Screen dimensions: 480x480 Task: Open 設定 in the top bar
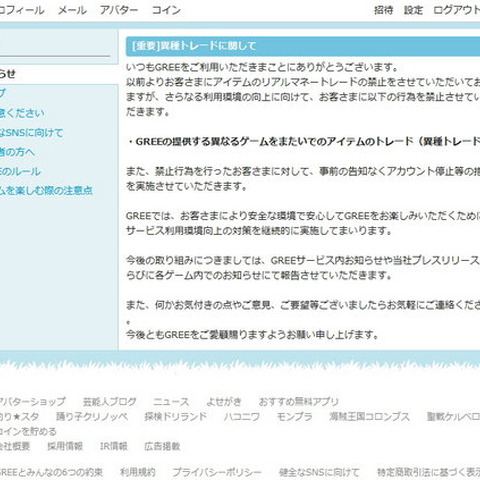[x=413, y=10]
